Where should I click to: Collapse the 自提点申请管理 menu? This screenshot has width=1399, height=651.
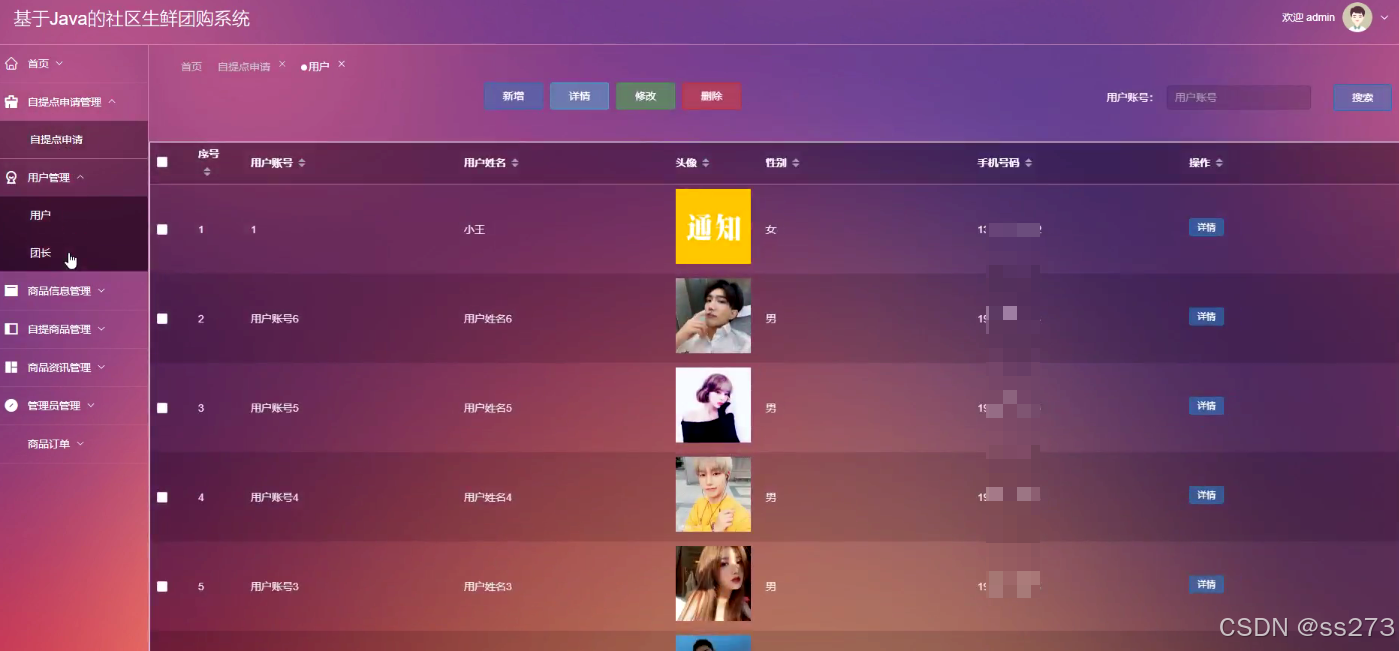pos(112,102)
